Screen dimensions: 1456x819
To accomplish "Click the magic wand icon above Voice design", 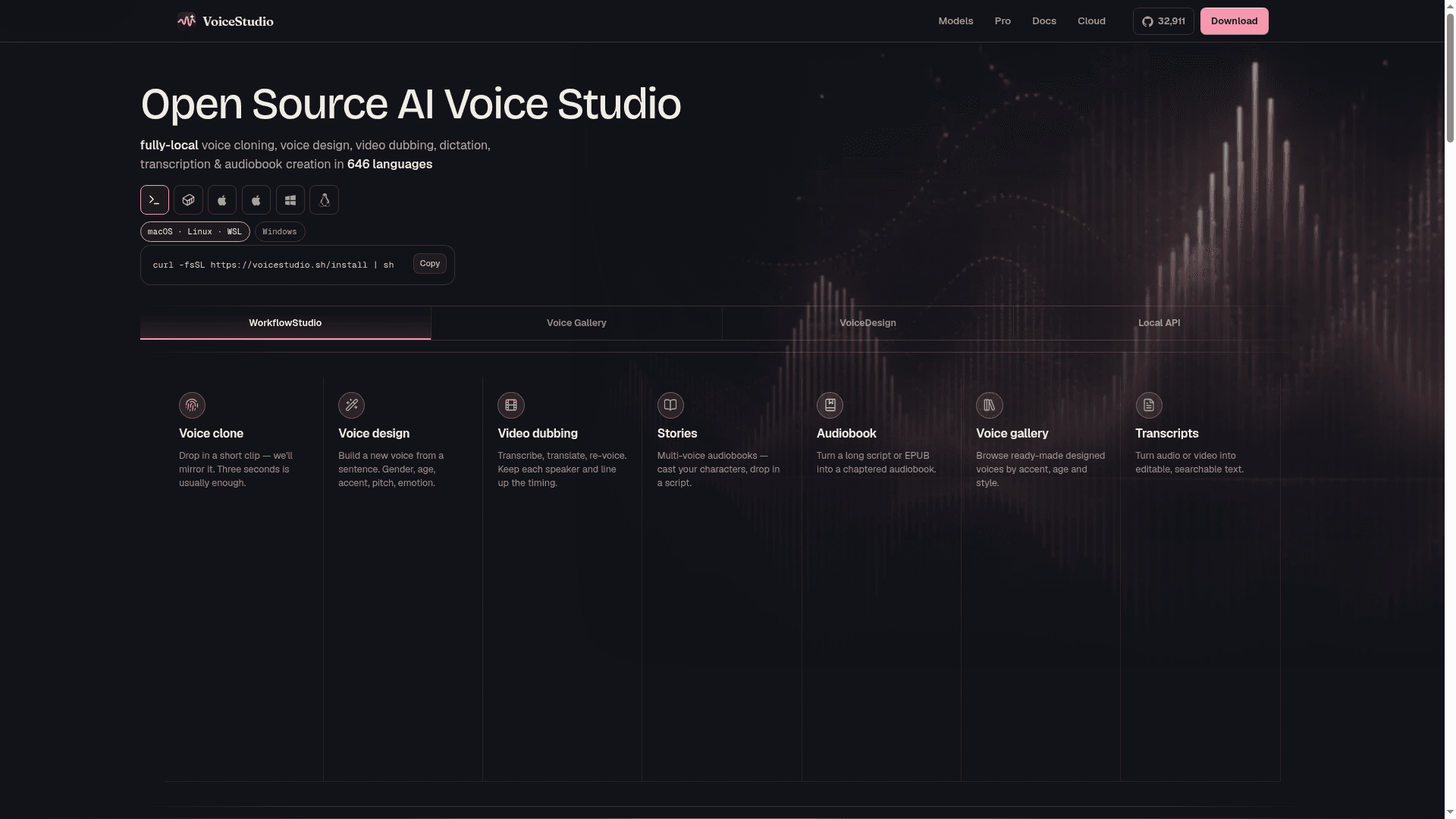I will point(351,405).
